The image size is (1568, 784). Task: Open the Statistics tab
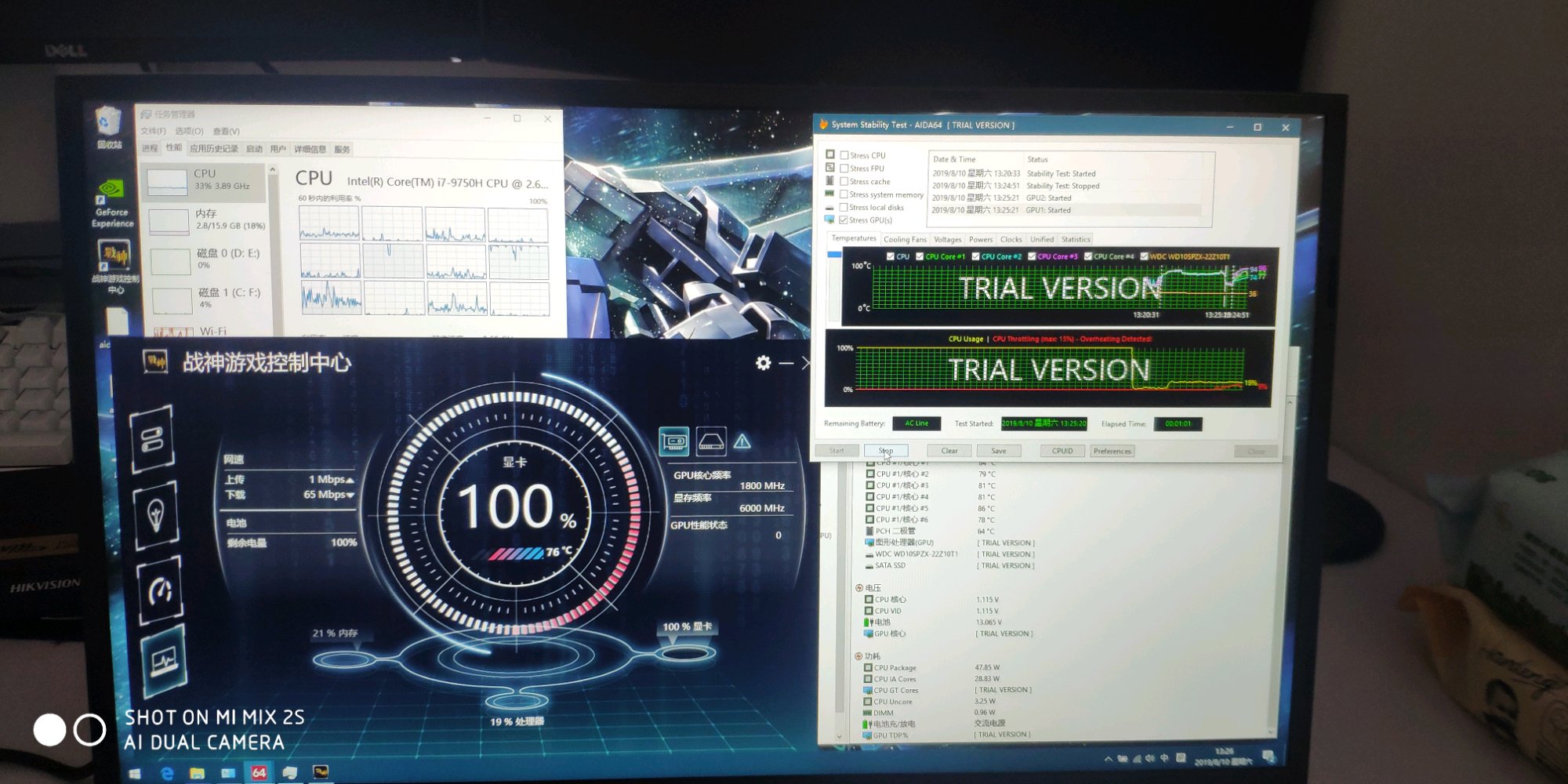[x=1076, y=239]
